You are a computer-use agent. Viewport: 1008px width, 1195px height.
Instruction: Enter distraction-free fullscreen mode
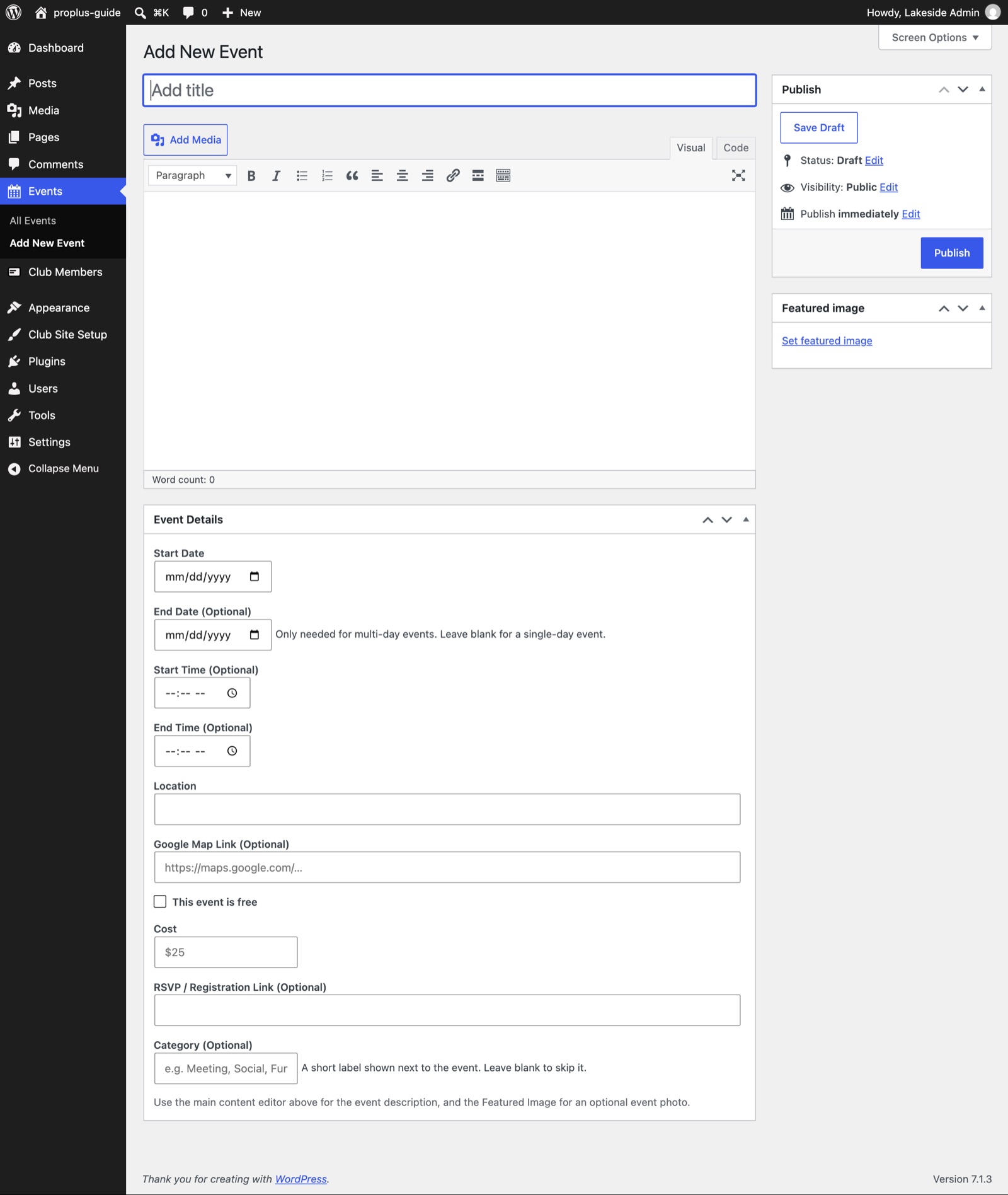point(738,176)
